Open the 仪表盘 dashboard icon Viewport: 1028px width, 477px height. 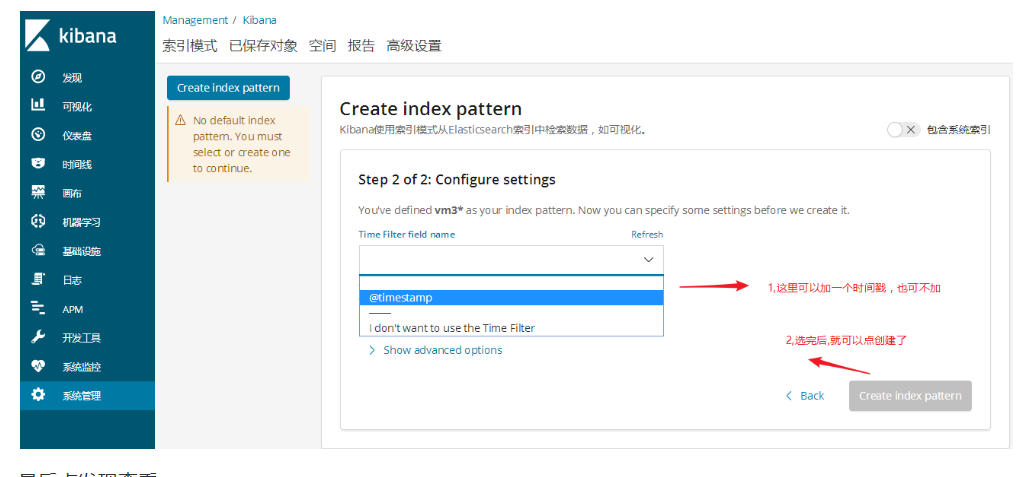pyautogui.click(x=38, y=135)
